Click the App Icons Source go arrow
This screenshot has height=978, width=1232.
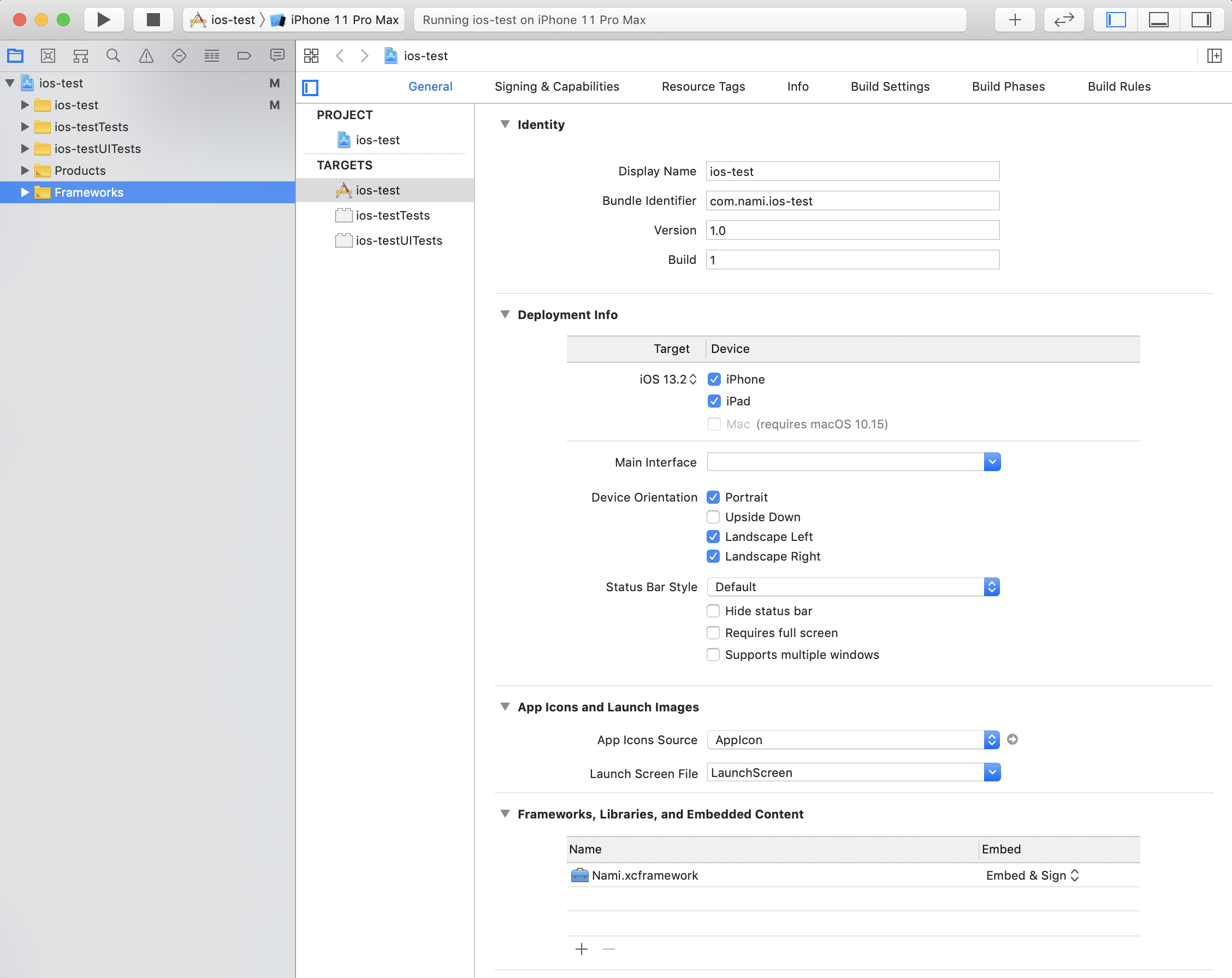[1012, 739]
